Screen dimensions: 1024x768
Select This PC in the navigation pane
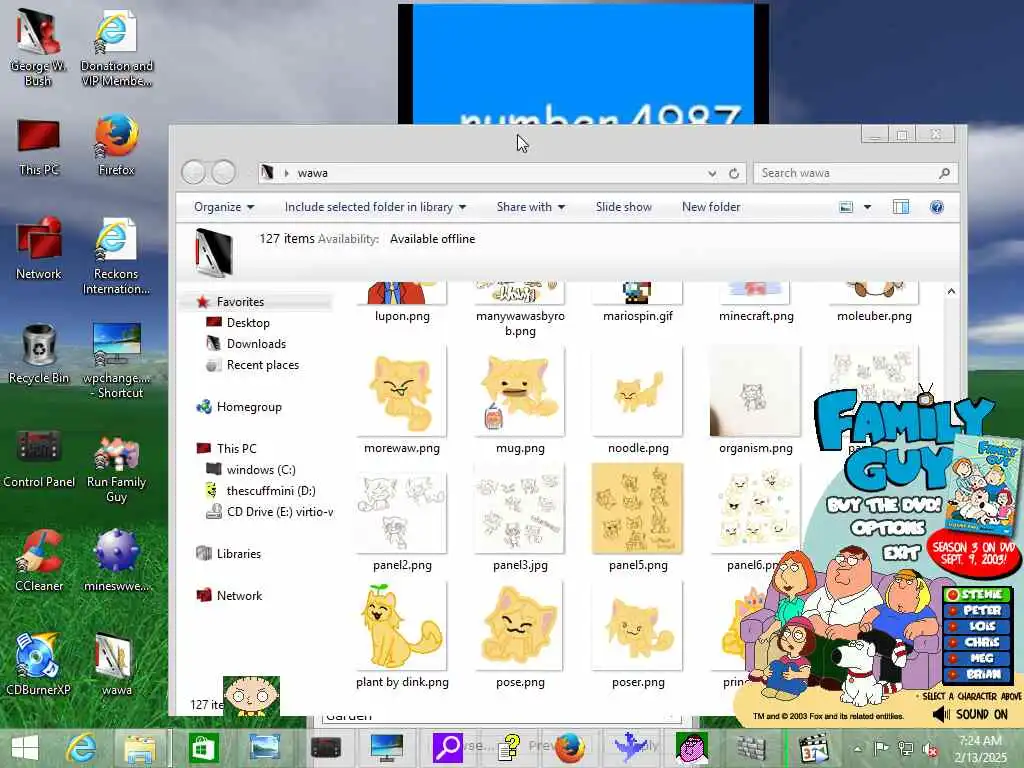pos(236,449)
